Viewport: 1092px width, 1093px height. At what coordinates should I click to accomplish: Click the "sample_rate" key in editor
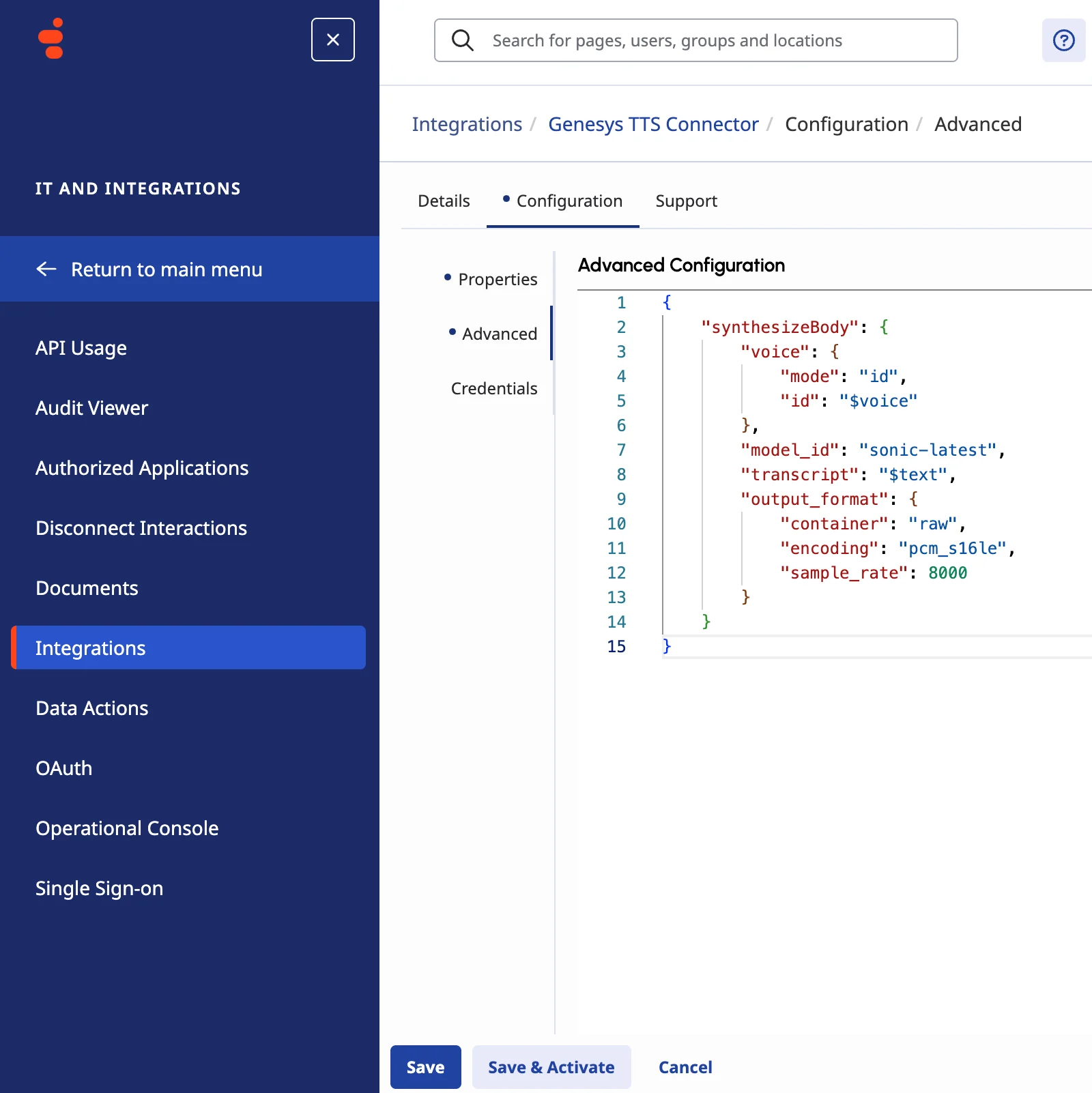click(844, 573)
